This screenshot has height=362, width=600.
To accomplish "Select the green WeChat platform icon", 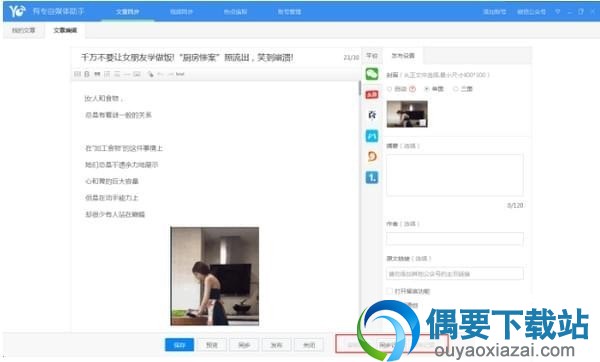I will point(372,73).
